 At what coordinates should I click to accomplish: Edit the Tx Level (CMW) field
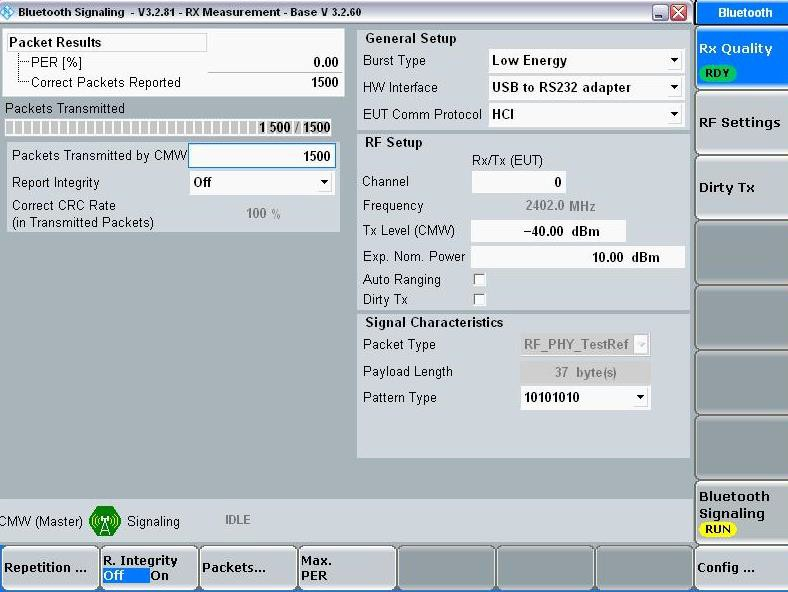click(x=548, y=231)
